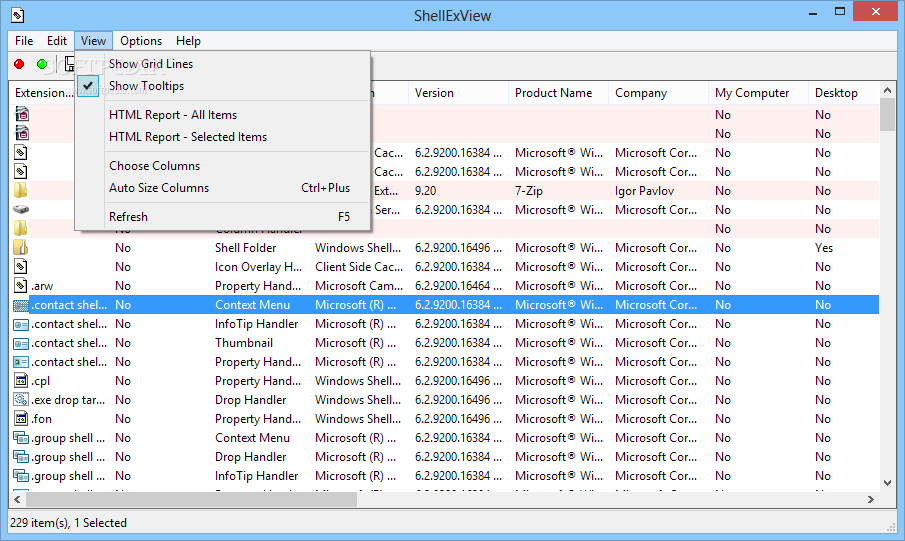
Task: Click the ".cpl" extension cell
Action: pyautogui.click(x=40, y=381)
